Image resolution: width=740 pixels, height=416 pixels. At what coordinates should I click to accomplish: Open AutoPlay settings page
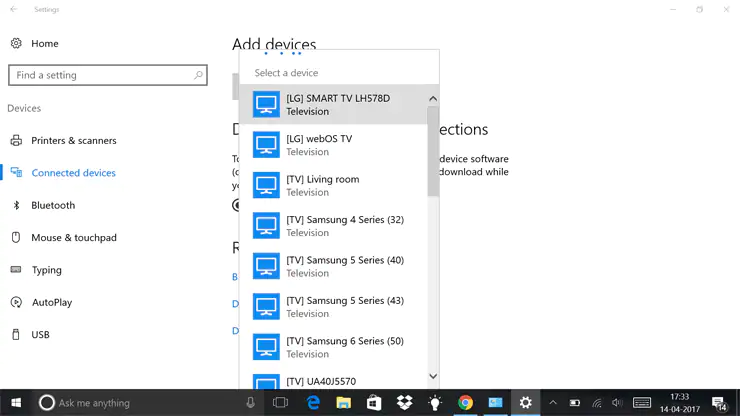pyautogui.click(x=51, y=302)
